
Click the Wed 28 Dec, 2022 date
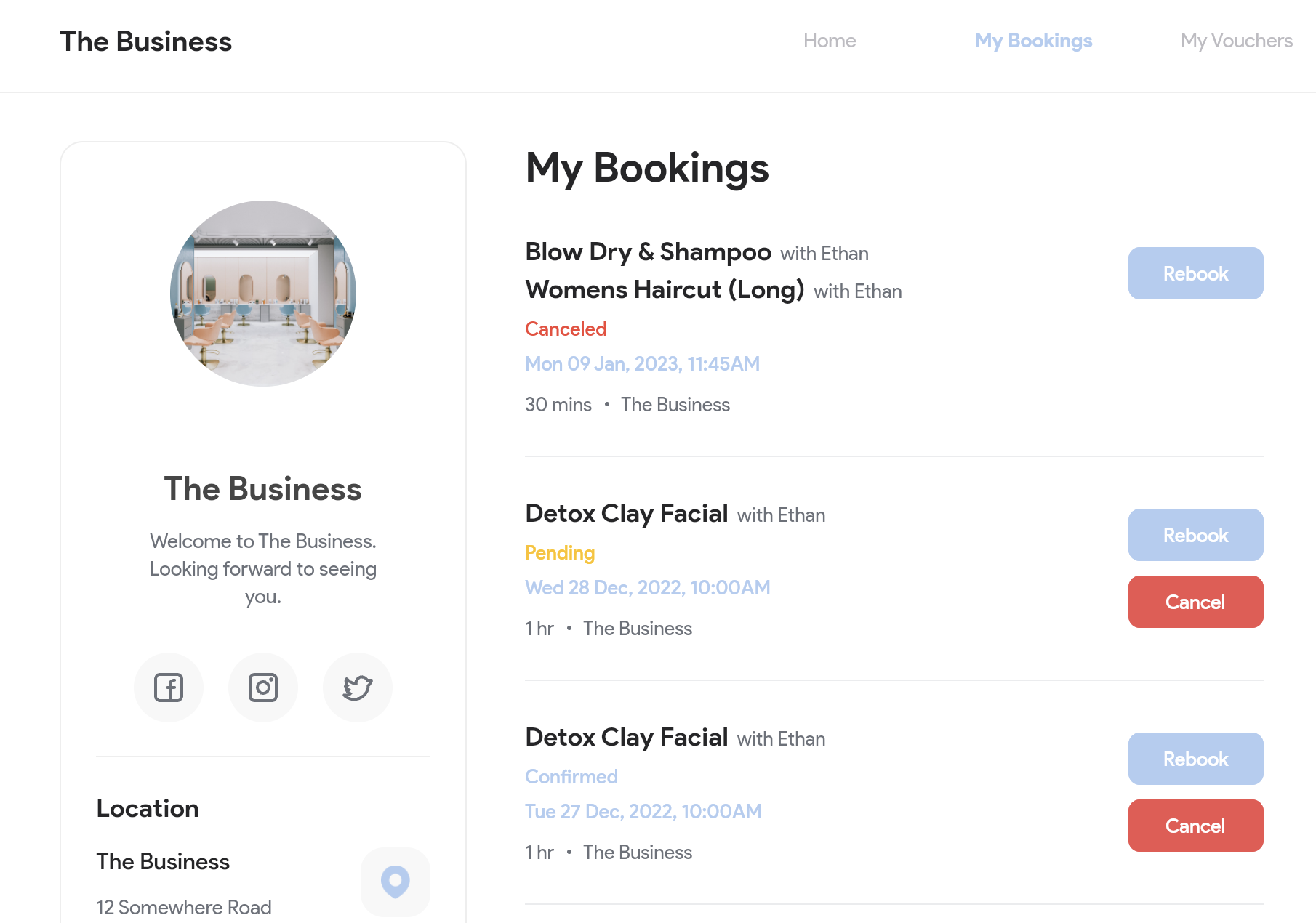click(648, 587)
